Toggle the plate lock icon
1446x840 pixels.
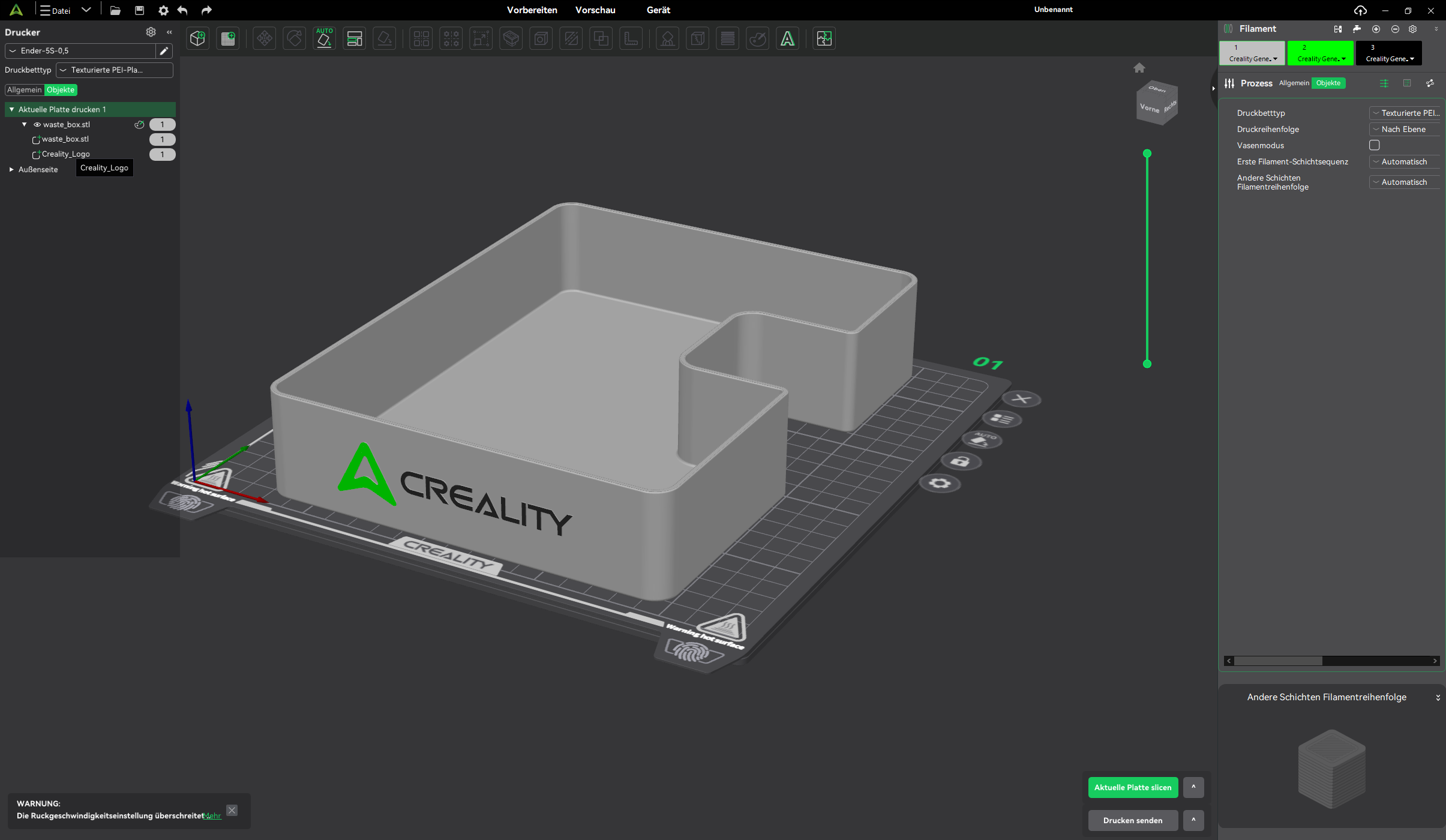point(960,461)
